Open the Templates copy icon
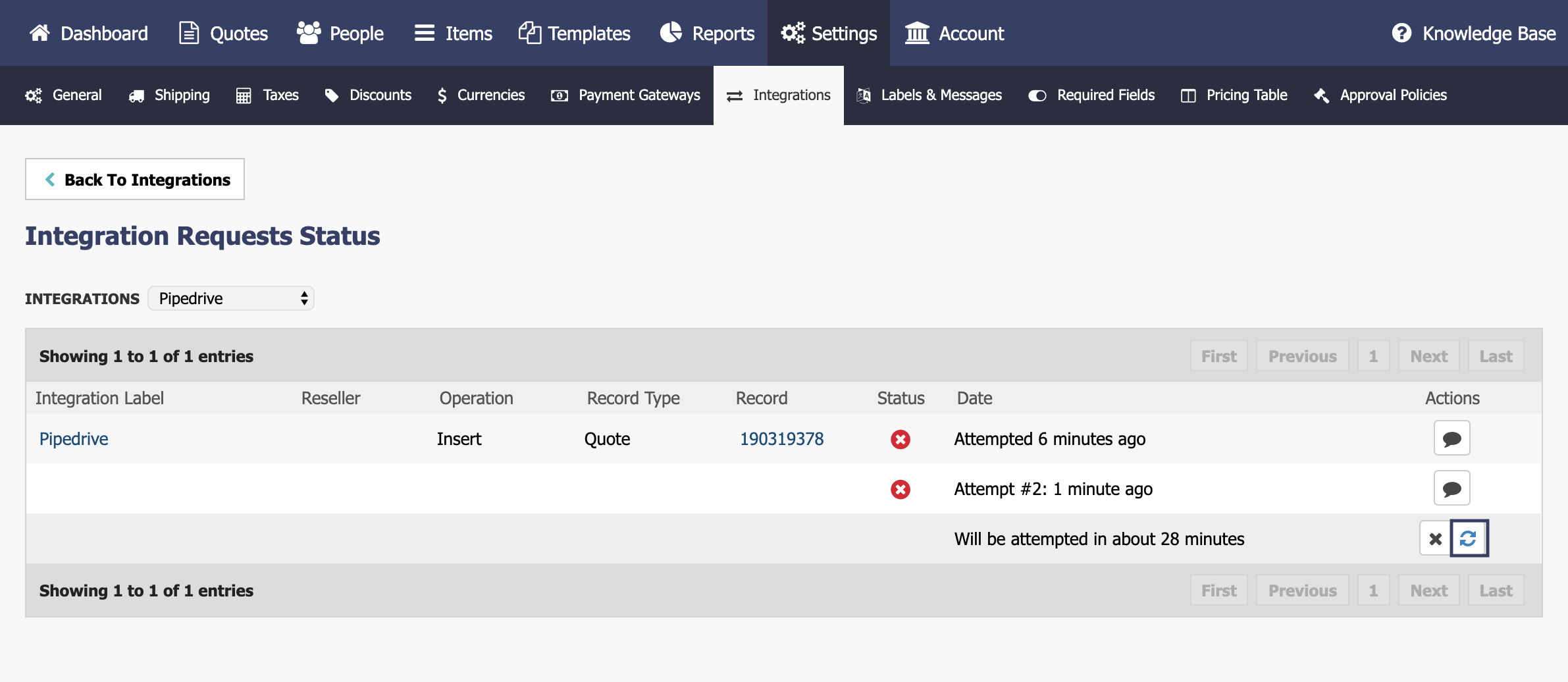 (x=530, y=33)
